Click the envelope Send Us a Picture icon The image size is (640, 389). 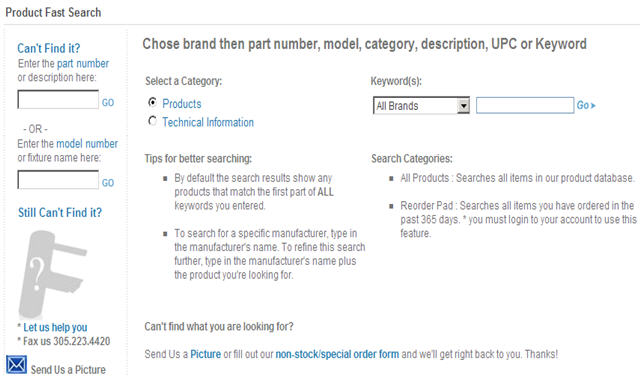16,365
